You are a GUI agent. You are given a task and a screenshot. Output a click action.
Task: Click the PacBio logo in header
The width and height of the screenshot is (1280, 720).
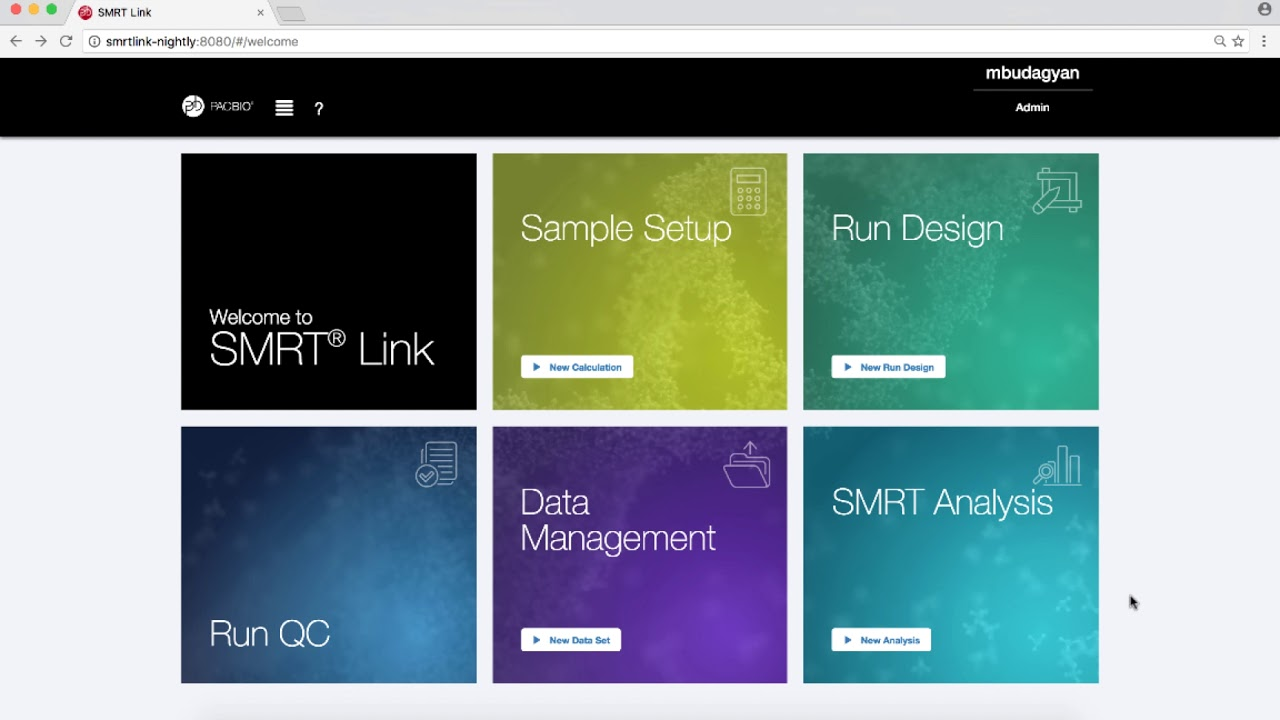pyautogui.click(x=217, y=106)
